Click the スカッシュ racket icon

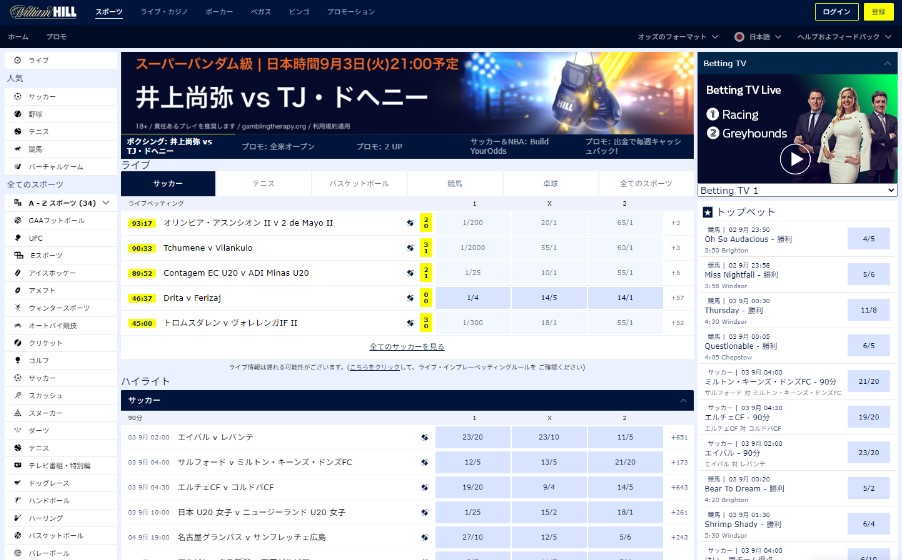(x=17, y=395)
